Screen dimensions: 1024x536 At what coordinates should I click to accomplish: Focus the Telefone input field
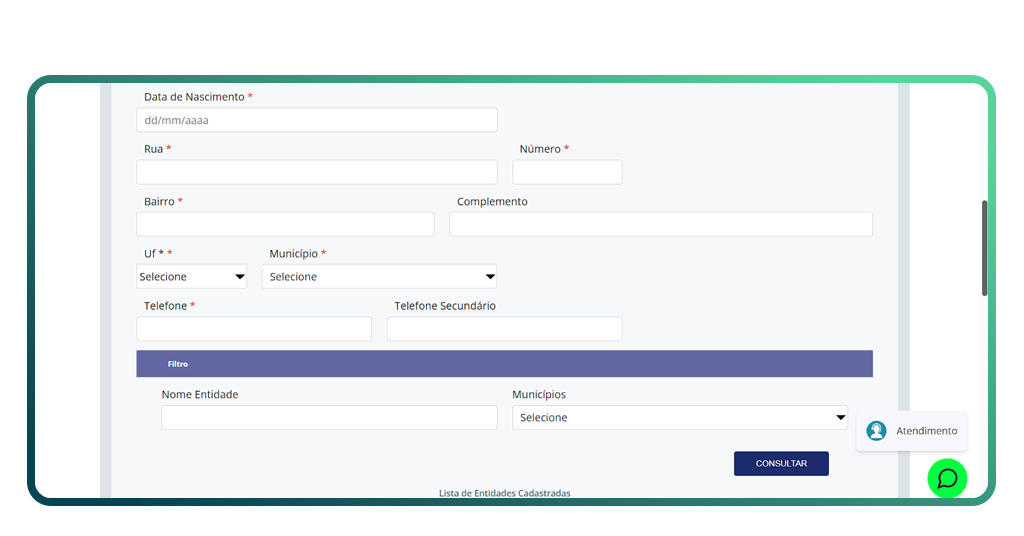click(253, 329)
